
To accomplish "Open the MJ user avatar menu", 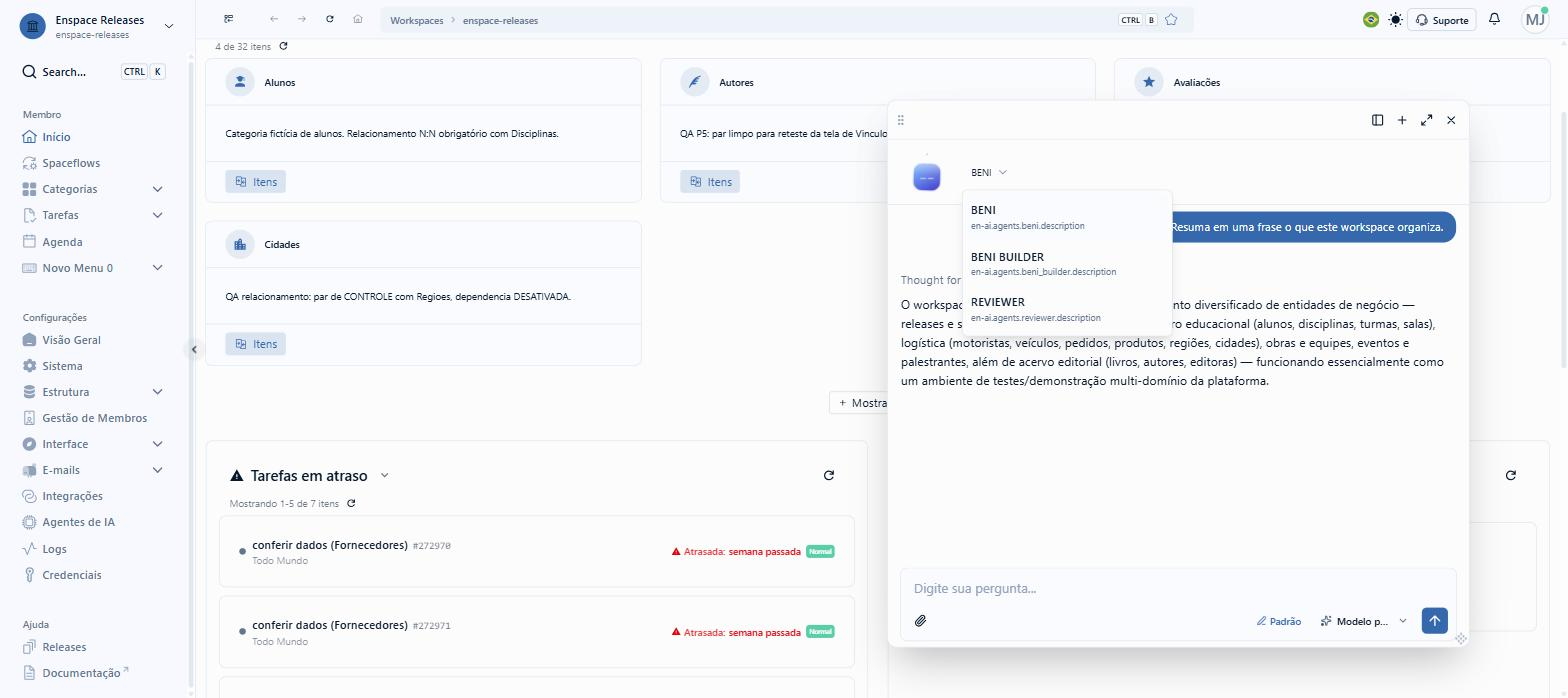I will 1535,19.
